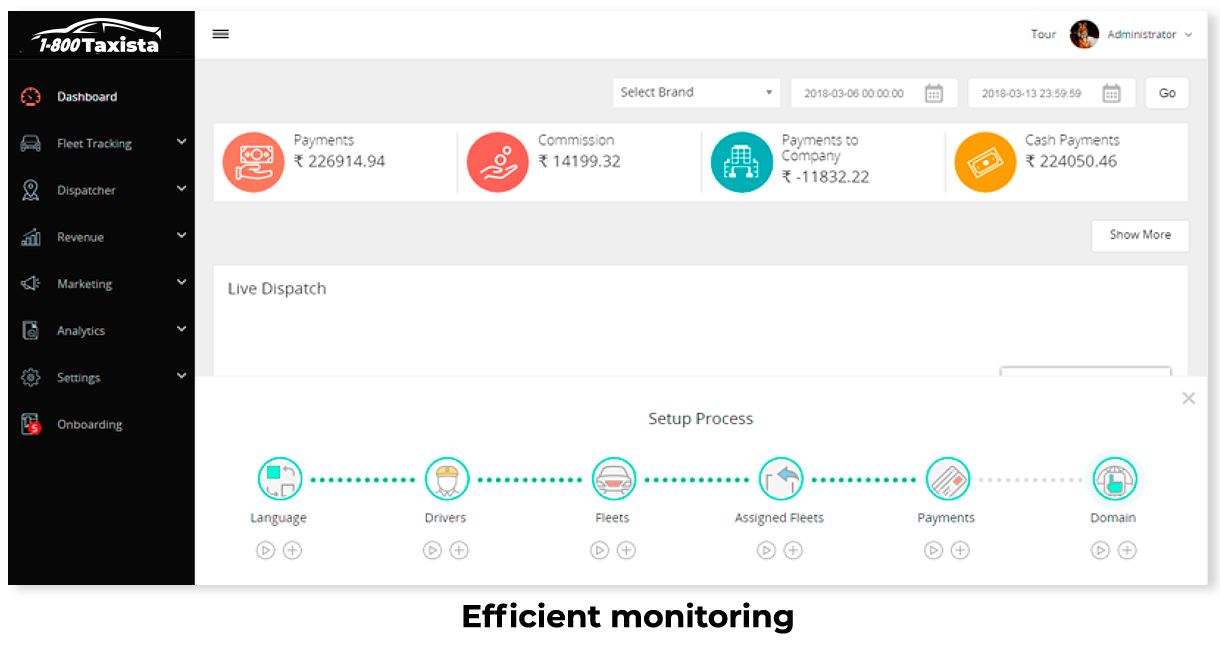Close the Setup Process panel

pos(1188,398)
